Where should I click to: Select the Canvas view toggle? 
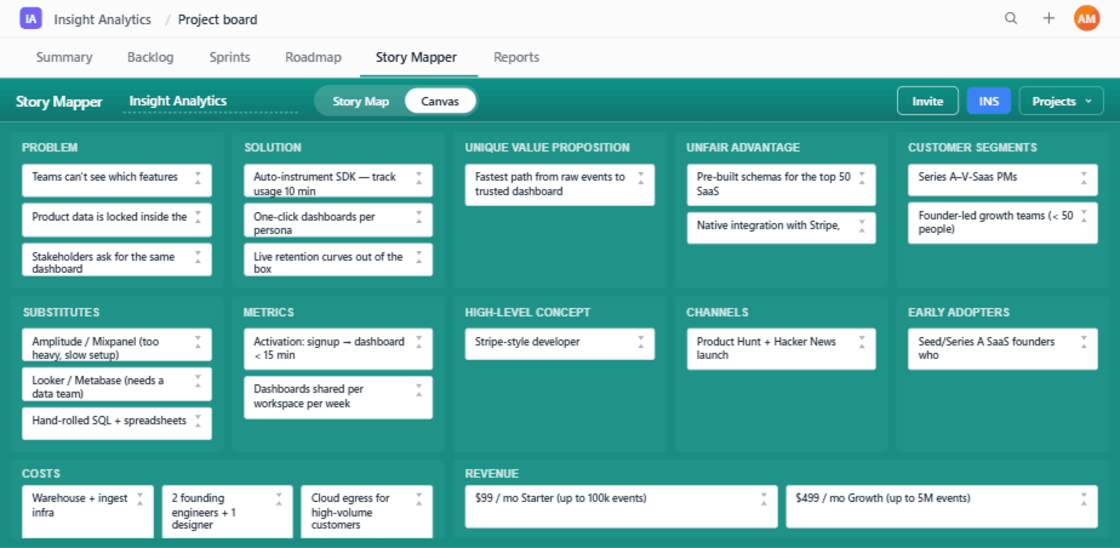pyautogui.click(x=439, y=101)
